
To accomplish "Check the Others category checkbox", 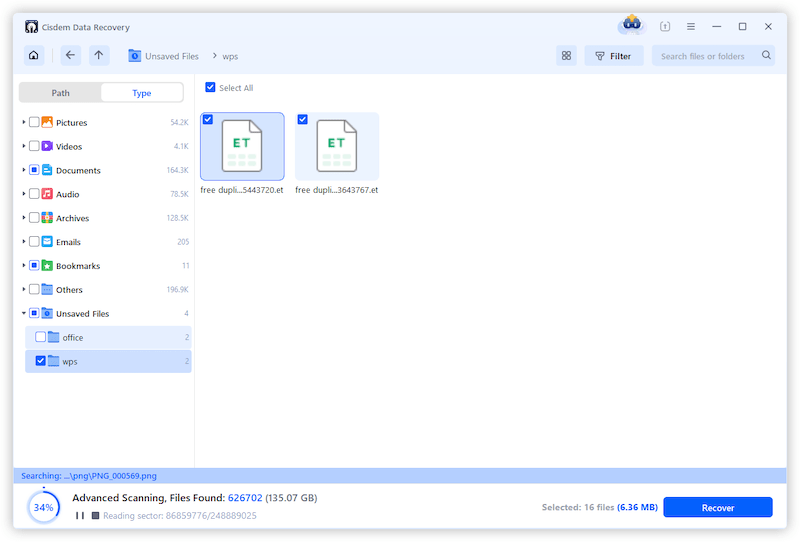I will [34, 289].
